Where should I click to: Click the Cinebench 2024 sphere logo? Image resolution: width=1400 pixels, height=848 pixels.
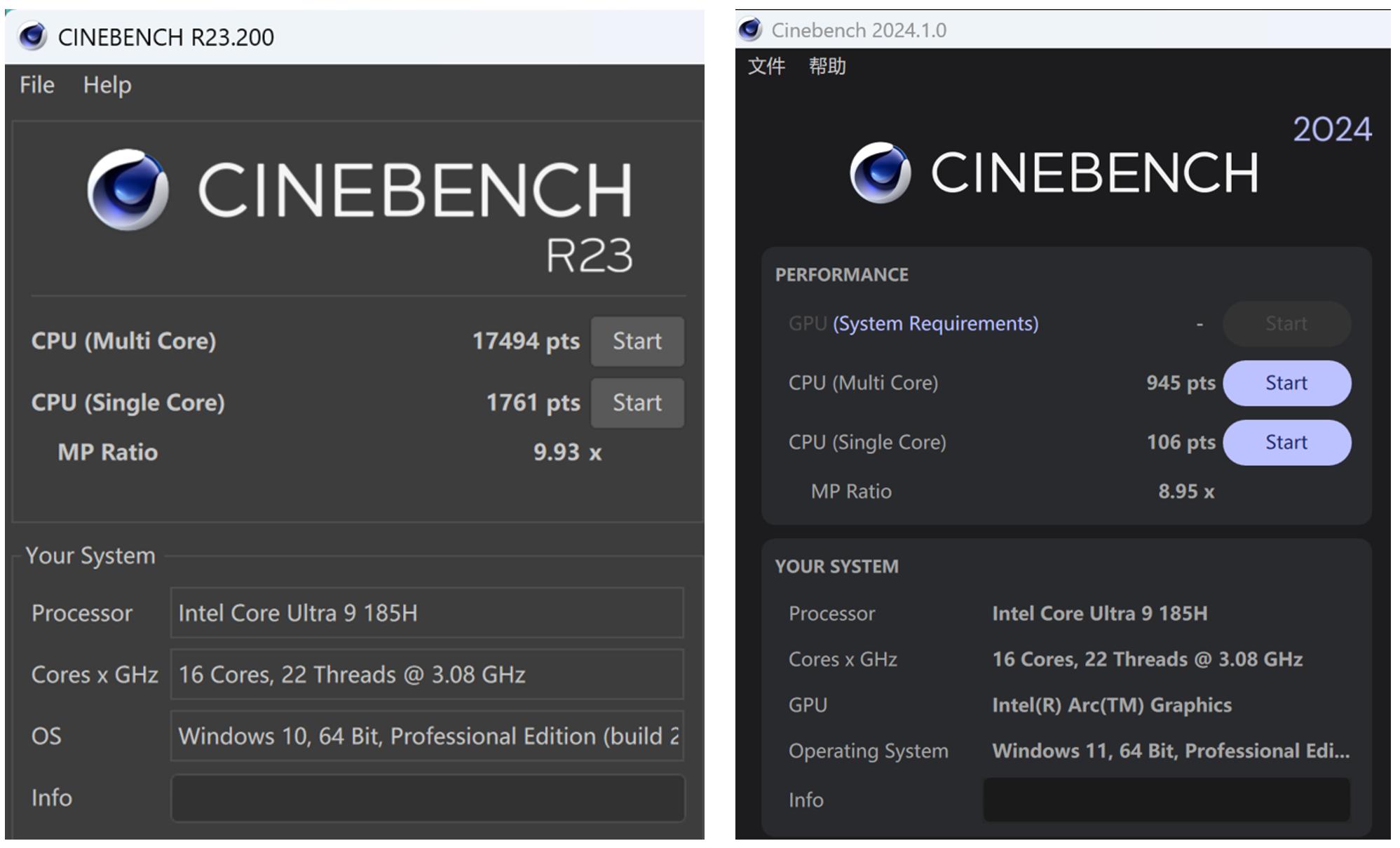pos(881,173)
